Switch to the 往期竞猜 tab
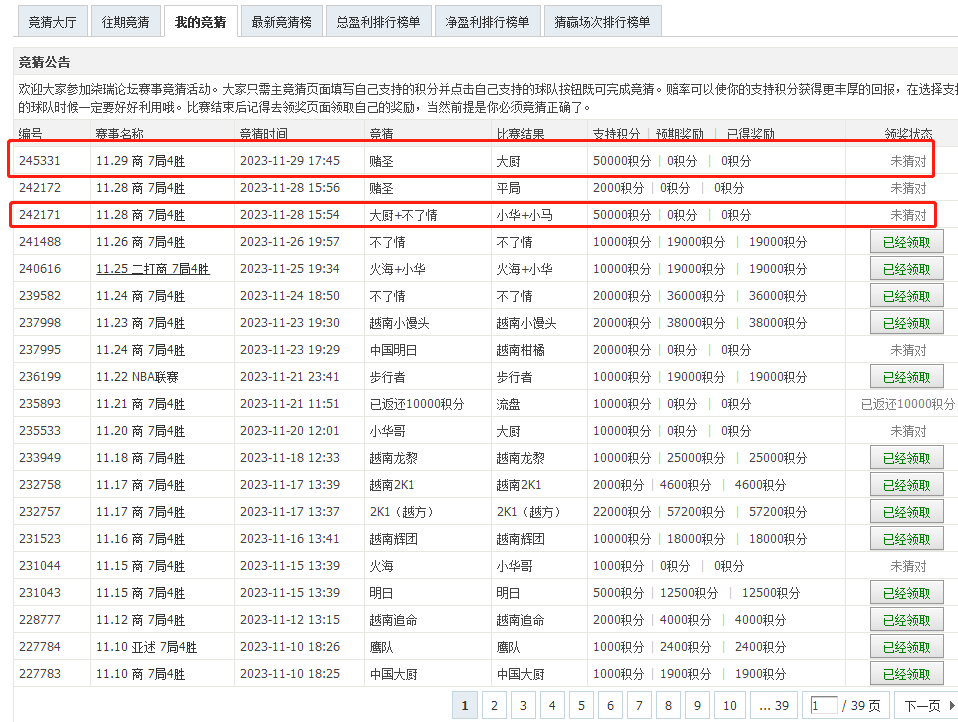The height and width of the screenshot is (722, 958). tap(125, 22)
